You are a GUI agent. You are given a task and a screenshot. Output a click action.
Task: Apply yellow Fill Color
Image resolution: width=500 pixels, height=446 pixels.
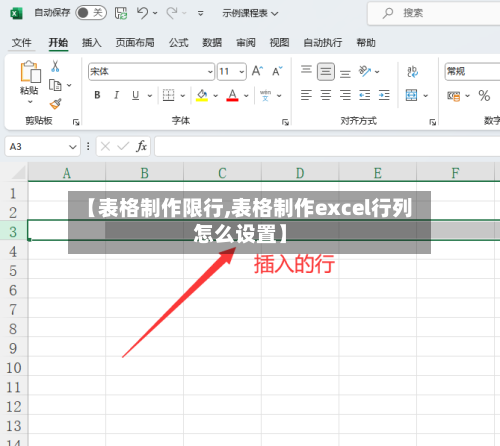pyautogui.click(x=202, y=95)
